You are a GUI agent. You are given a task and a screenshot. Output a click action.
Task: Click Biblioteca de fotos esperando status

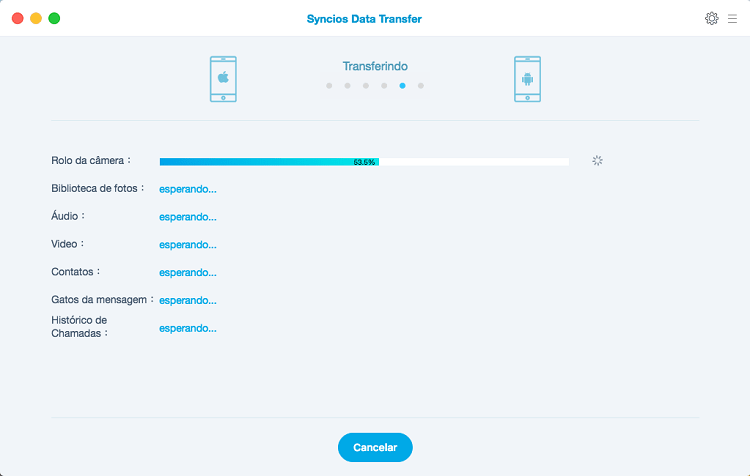pyautogui.click(x=187, y=188)
